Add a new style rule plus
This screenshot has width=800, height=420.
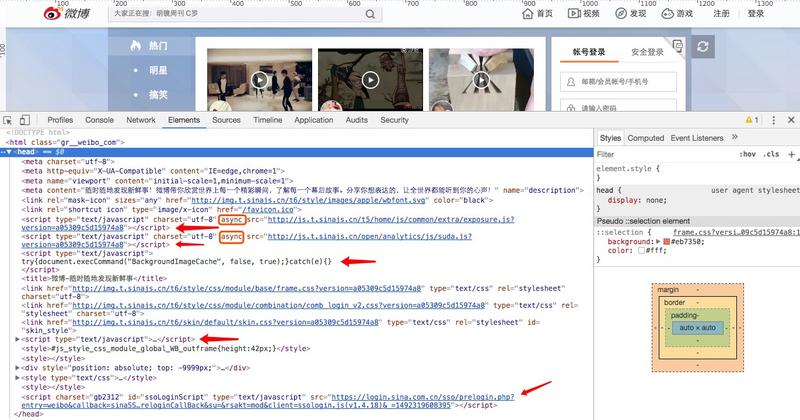791,154
